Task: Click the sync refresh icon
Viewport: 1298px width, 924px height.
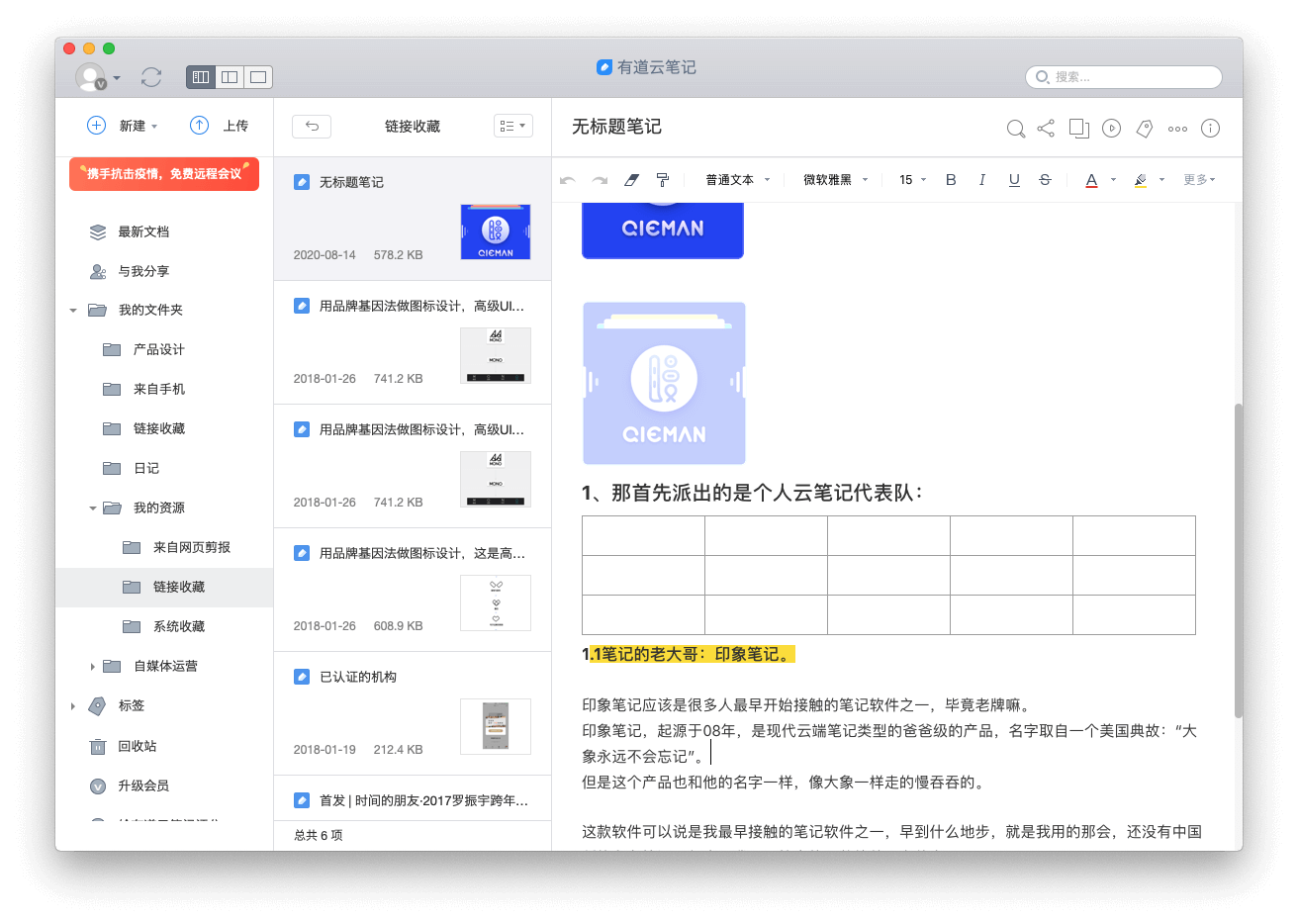Action: pos(151,76)
